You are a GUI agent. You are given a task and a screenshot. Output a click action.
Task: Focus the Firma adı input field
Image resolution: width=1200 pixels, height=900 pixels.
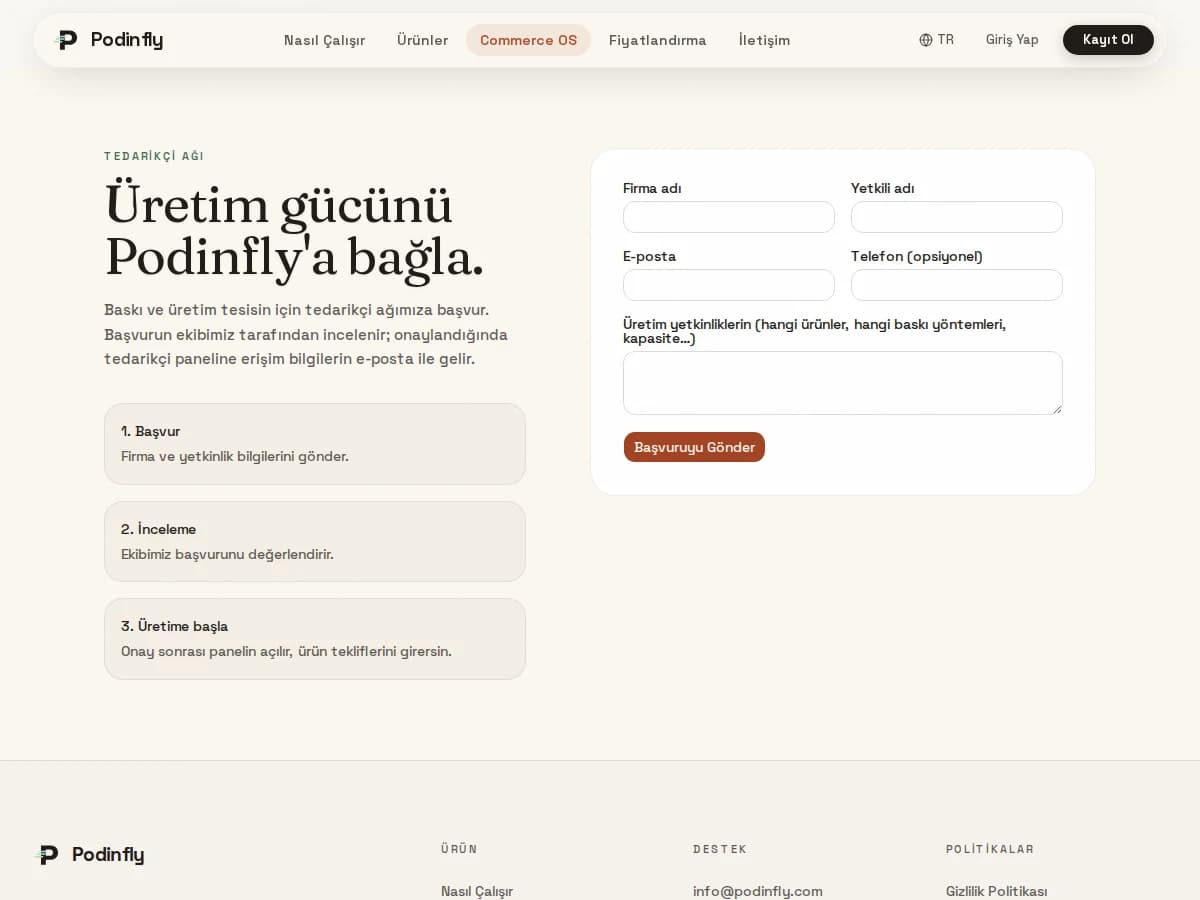[729, 217]
